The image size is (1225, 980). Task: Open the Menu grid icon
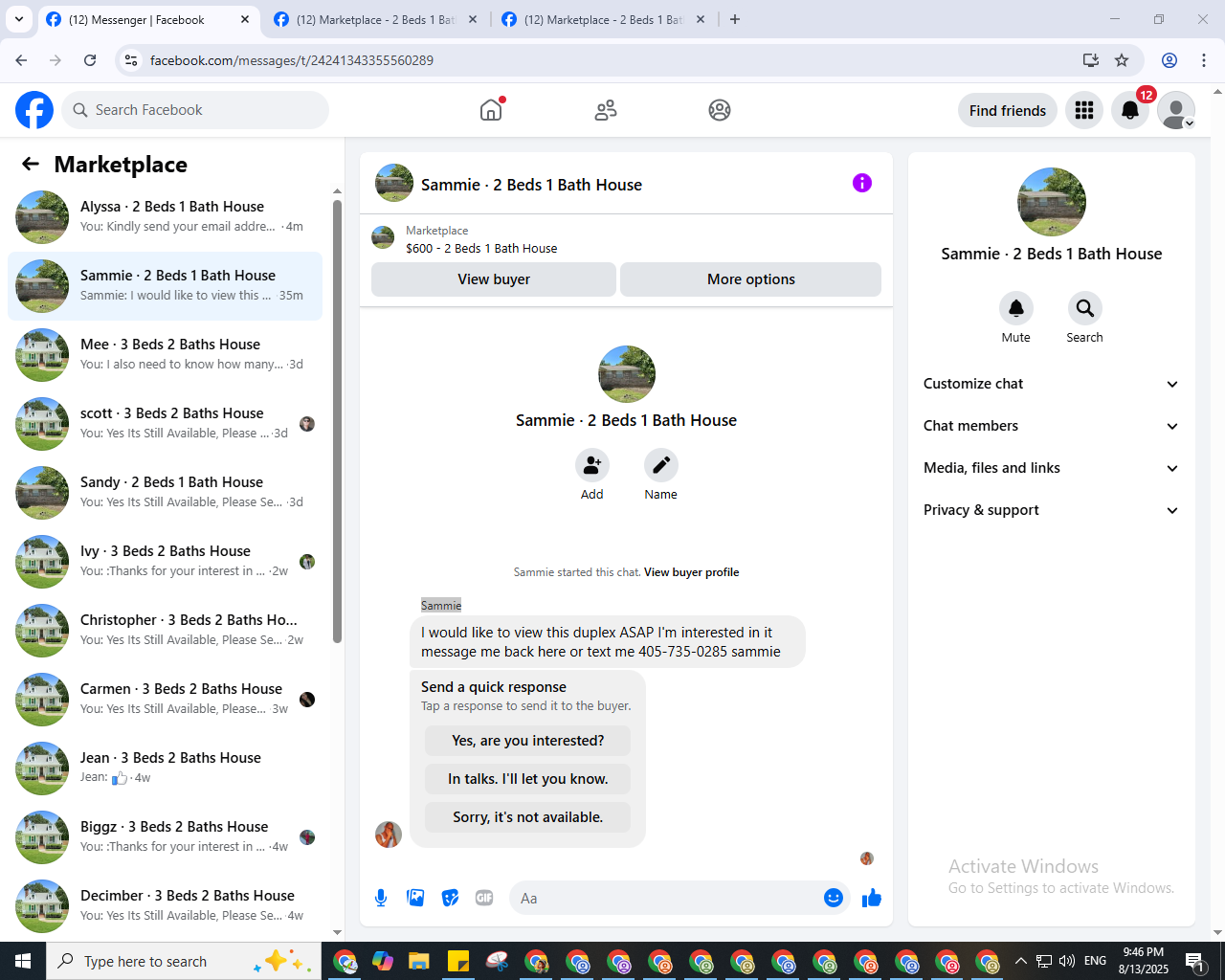click(1084, 110)
